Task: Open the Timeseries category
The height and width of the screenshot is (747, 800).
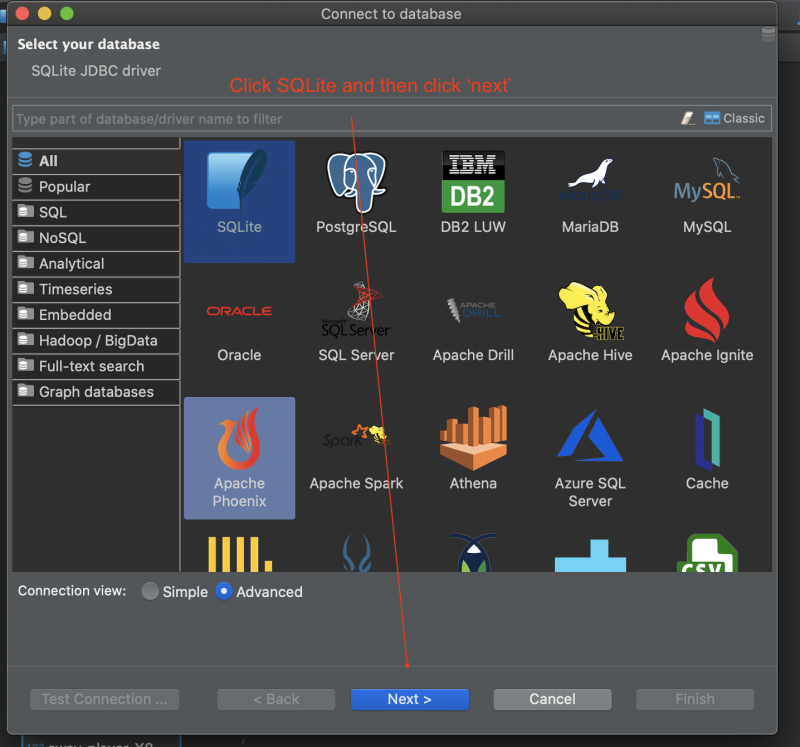Action: 96,289
